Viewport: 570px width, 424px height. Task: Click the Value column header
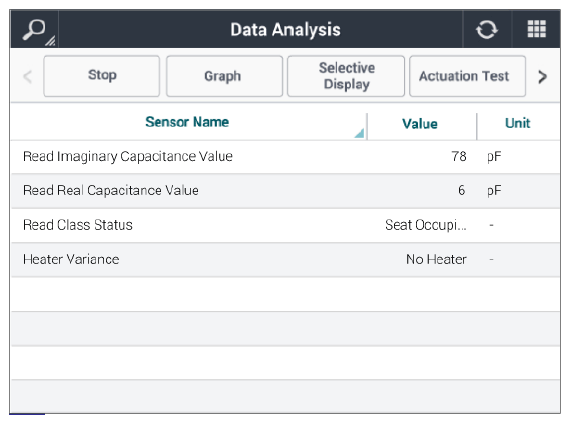420,124
